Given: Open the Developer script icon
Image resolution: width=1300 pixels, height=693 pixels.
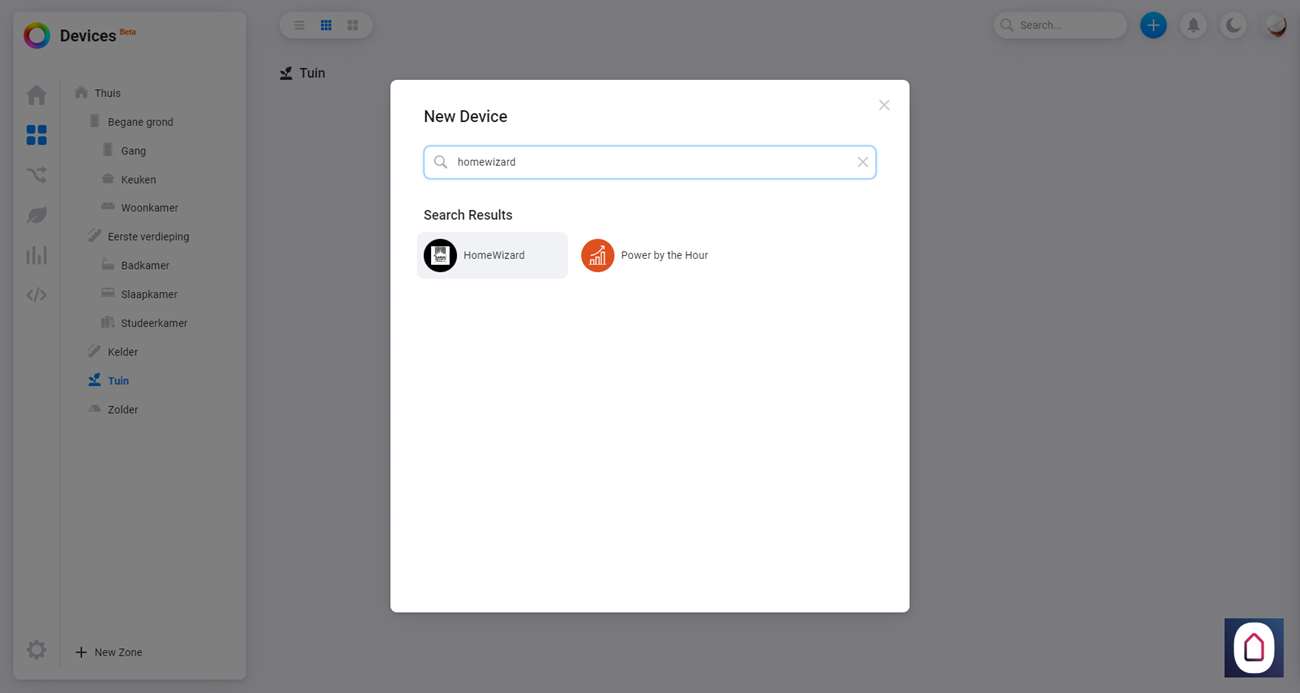Looking at the screenshot, I should pos(37,295).
